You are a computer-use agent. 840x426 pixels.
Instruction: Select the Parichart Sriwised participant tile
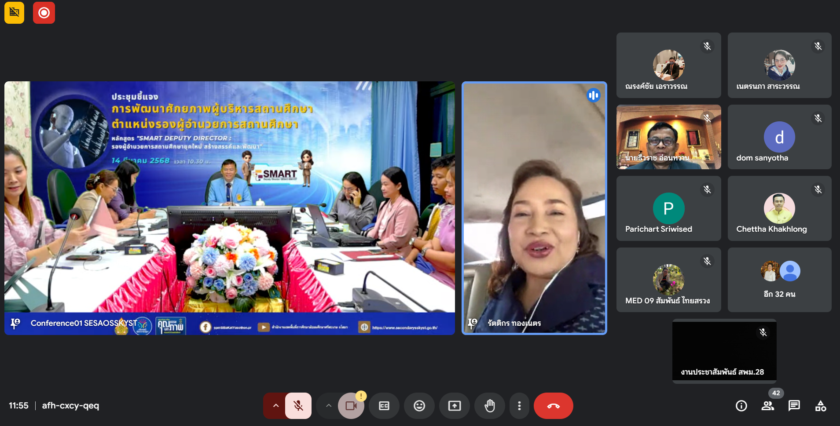(668, 209)
